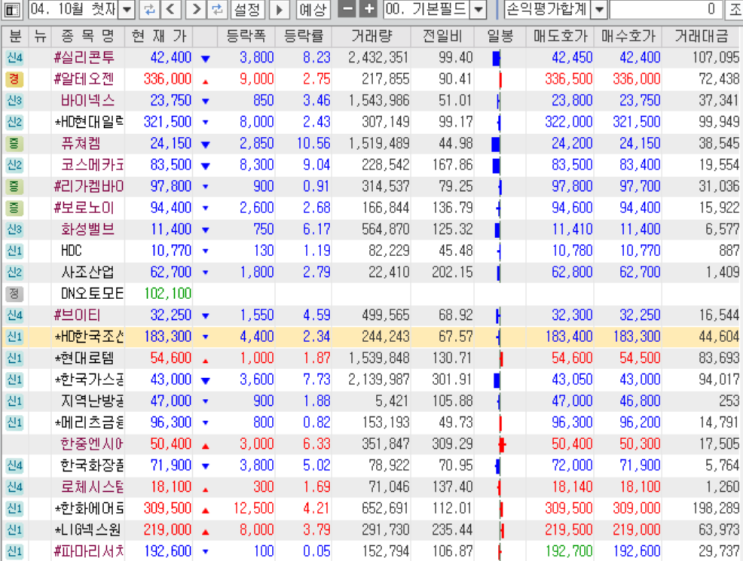Sort by 거래량 column header
This screenshot has height=561, width=743.
[x=372, y=36]
